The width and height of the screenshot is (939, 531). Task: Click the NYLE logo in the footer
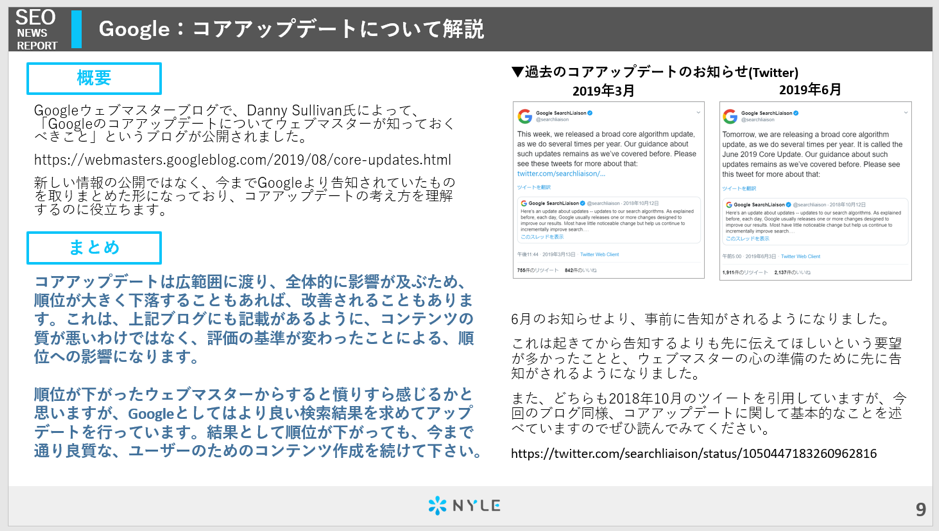(x=464, y=506)
